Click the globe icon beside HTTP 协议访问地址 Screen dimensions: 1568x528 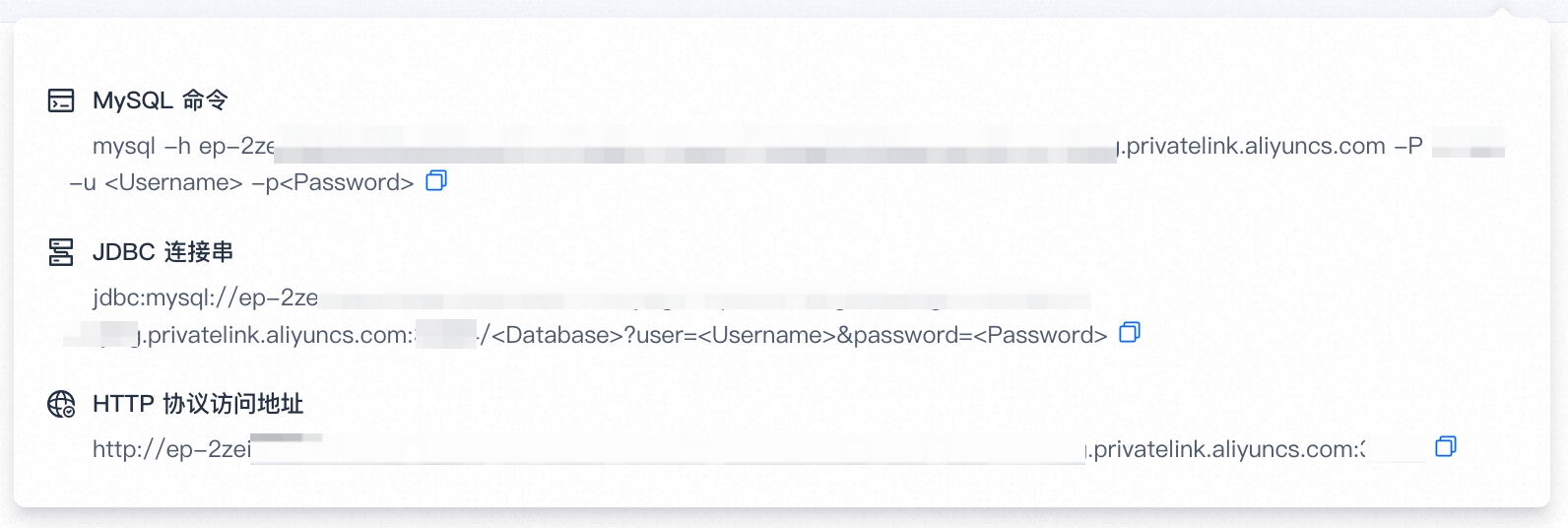(61, 404)
